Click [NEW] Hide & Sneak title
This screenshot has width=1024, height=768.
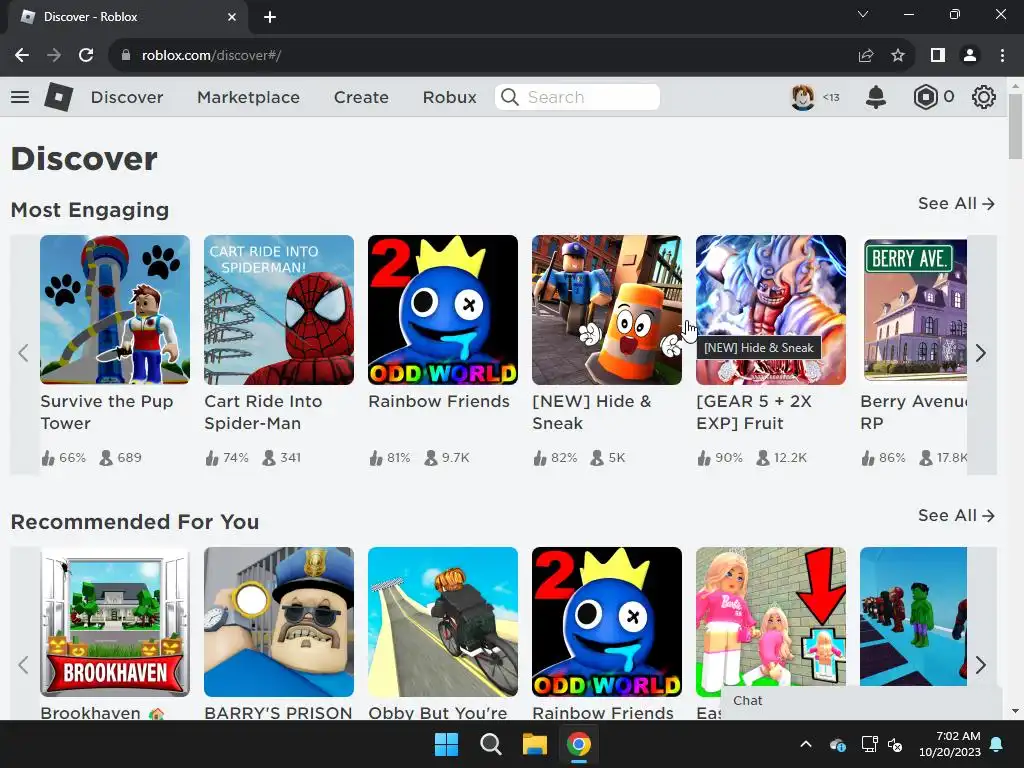(x=592, y=412)
